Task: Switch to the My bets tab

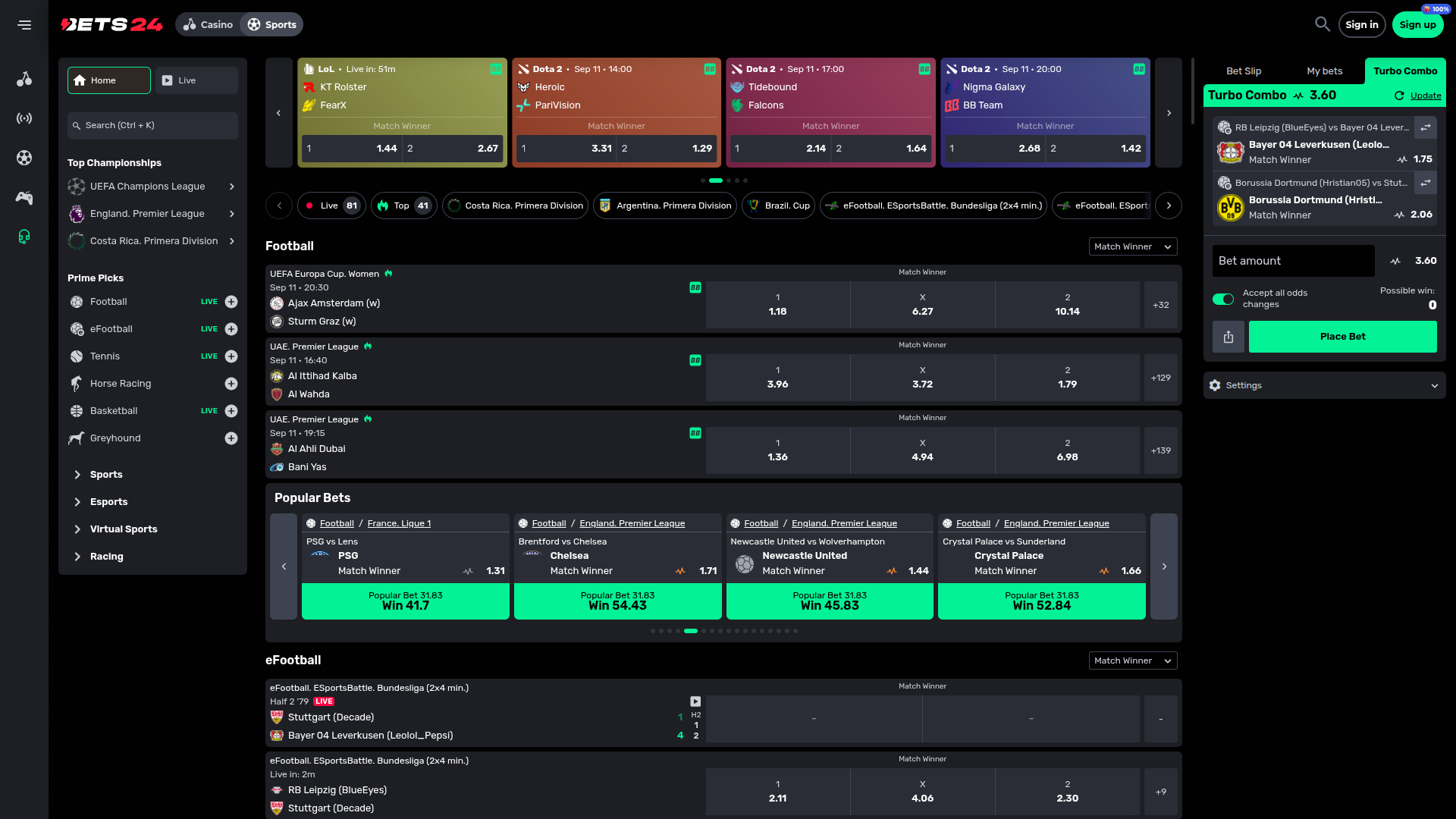Action: pos(1325,71)
